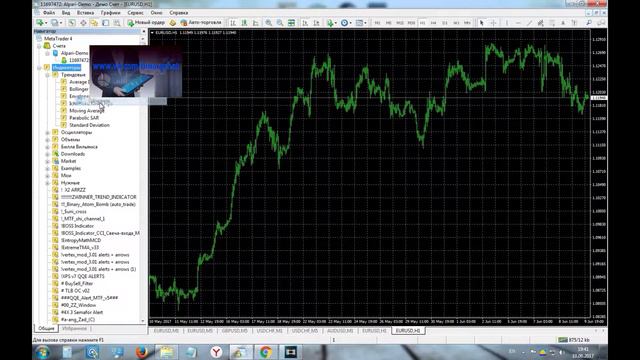Select !BOSS Indicator in Navigator
This screenshot has height=360, width=640.
click(77, 226)
